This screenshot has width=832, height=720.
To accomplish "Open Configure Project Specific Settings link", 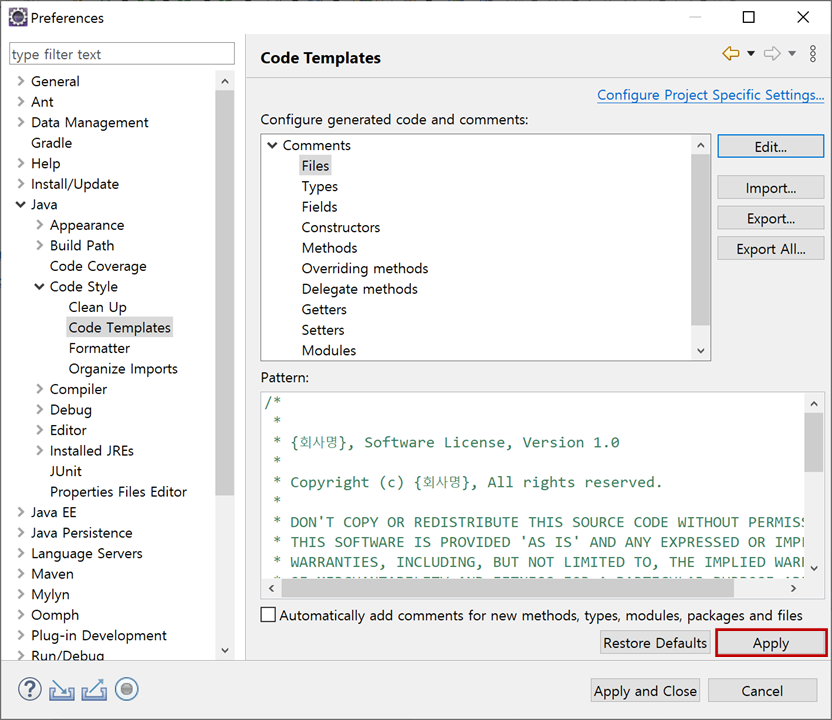I will pyautogui.click(x=710, y=95).
